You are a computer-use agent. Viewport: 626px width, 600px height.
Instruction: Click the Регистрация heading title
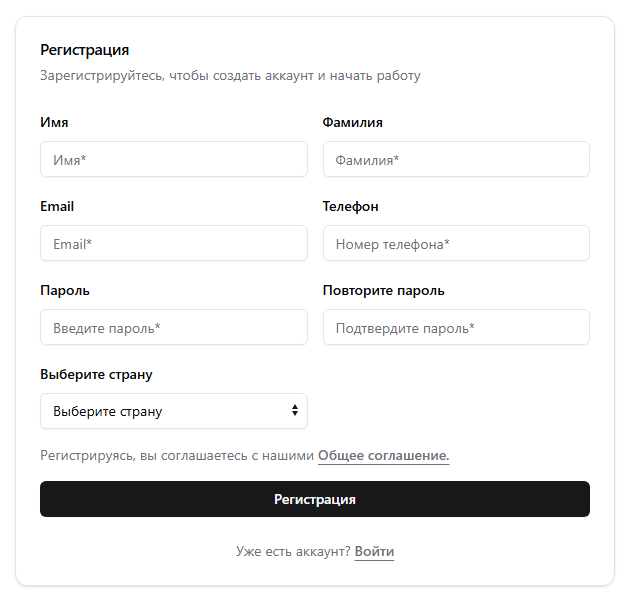84,49
